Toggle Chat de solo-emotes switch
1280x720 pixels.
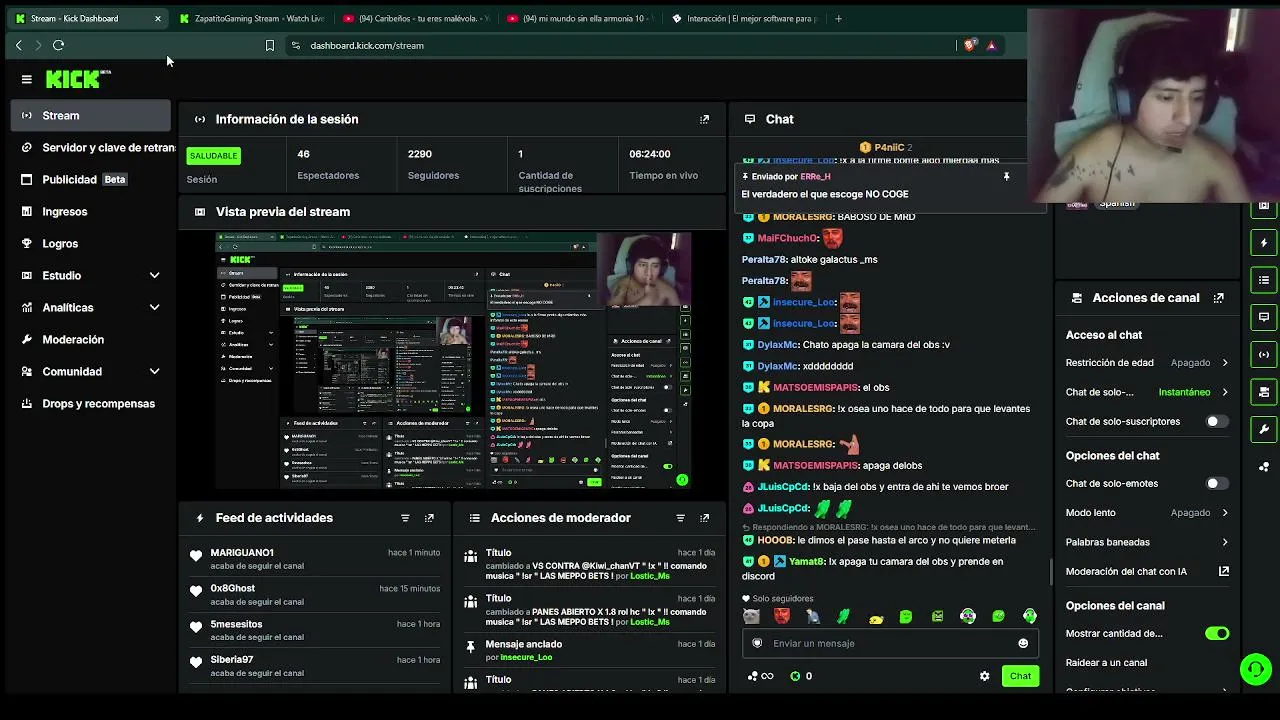point(1216,484)
